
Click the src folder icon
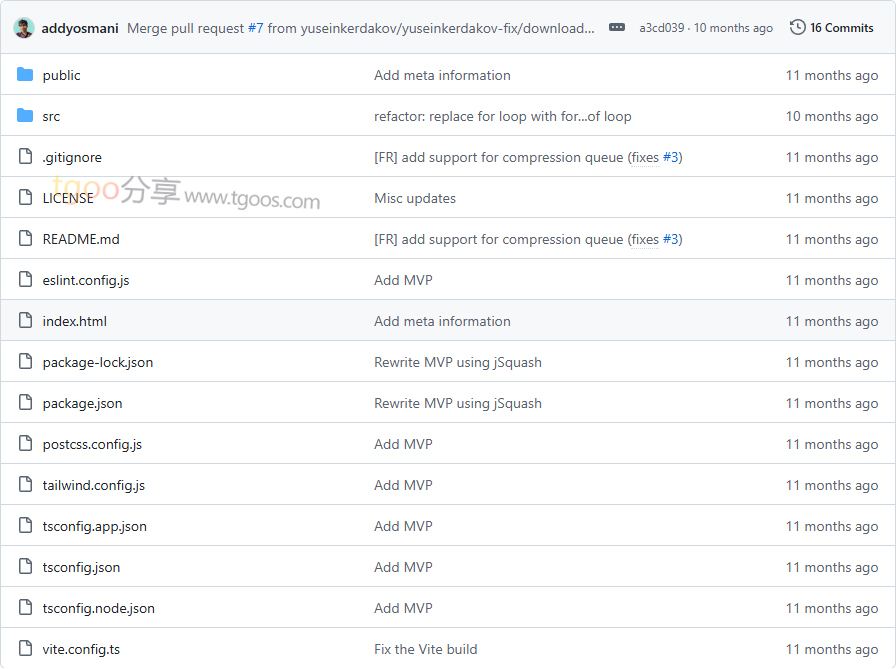[25, 116]
